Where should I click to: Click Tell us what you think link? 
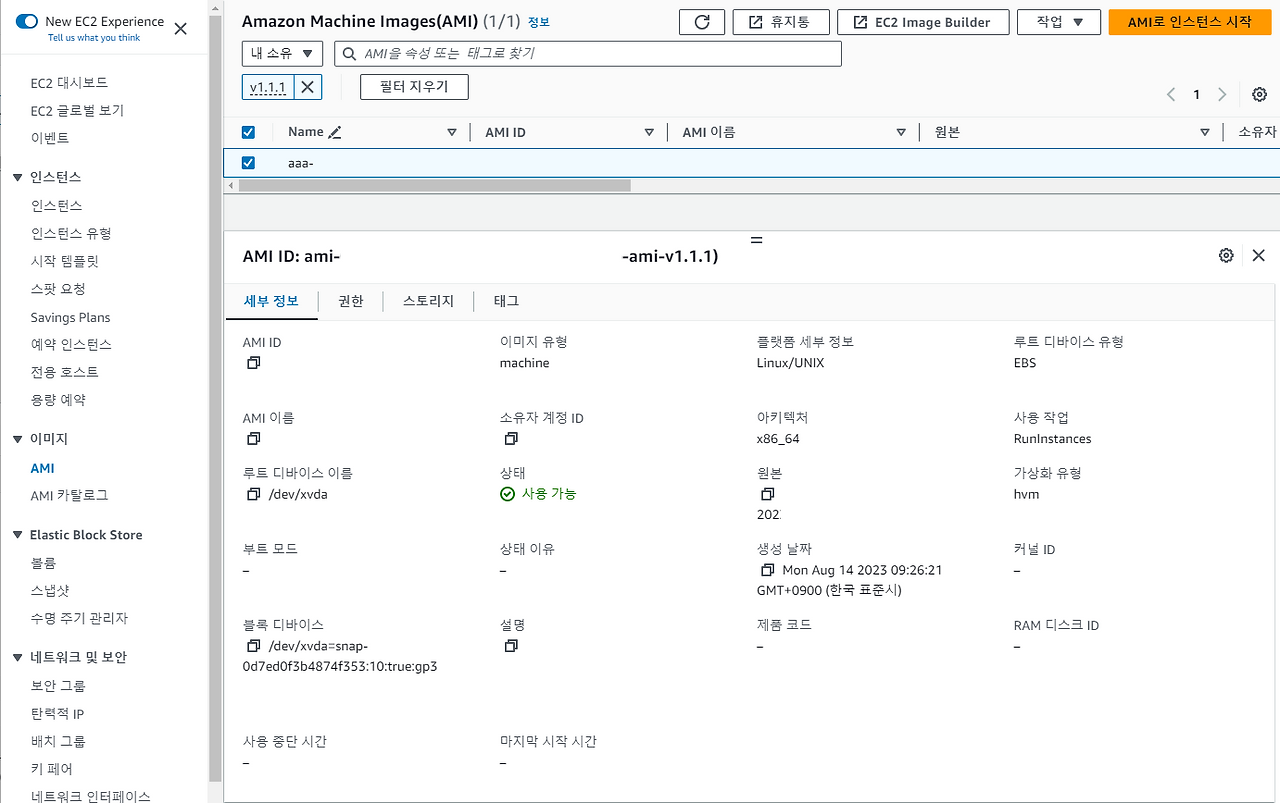[x=93, y=38]
